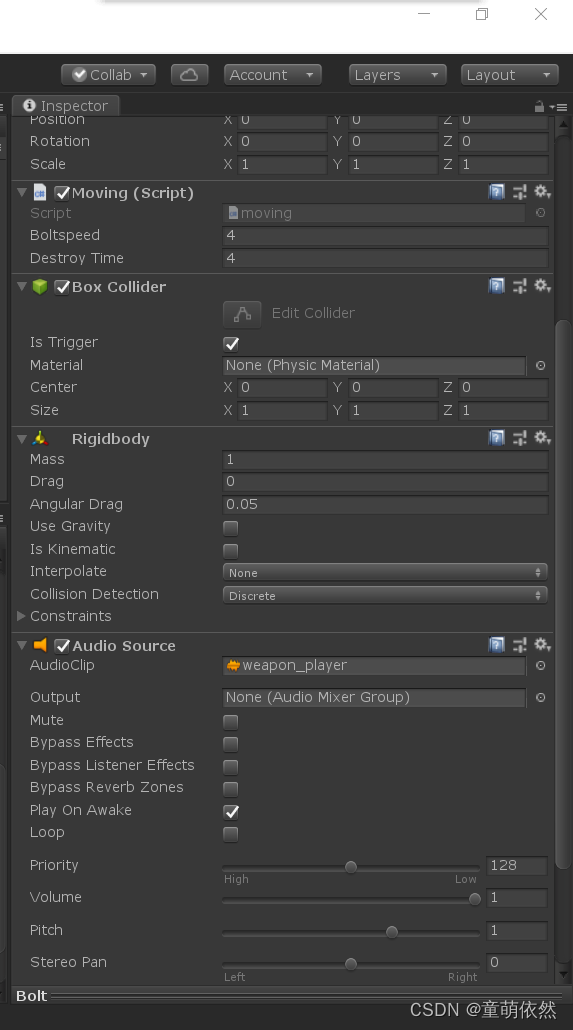The height and width of the screenshot is (1030, 573).
Task: Click the Stereo Pan slider handle
Action: 351,964
